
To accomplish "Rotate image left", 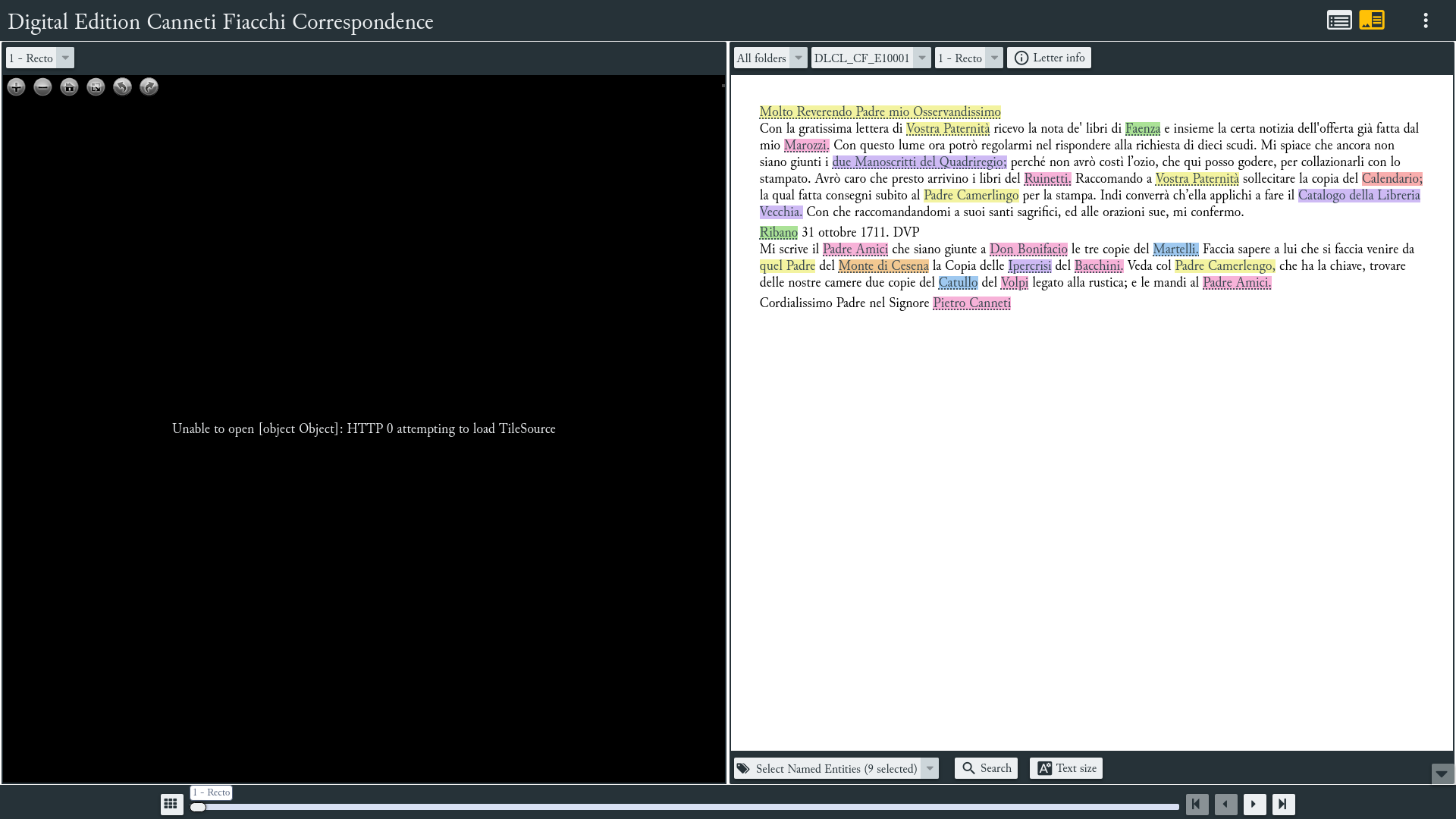I will [x=122, y=87].
